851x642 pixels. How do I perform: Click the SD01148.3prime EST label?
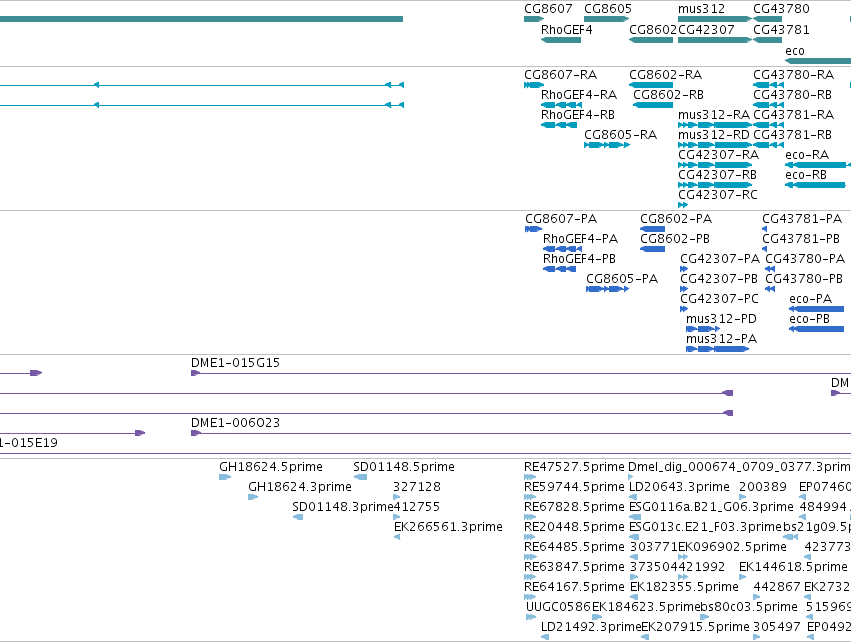tap(342, 507)
